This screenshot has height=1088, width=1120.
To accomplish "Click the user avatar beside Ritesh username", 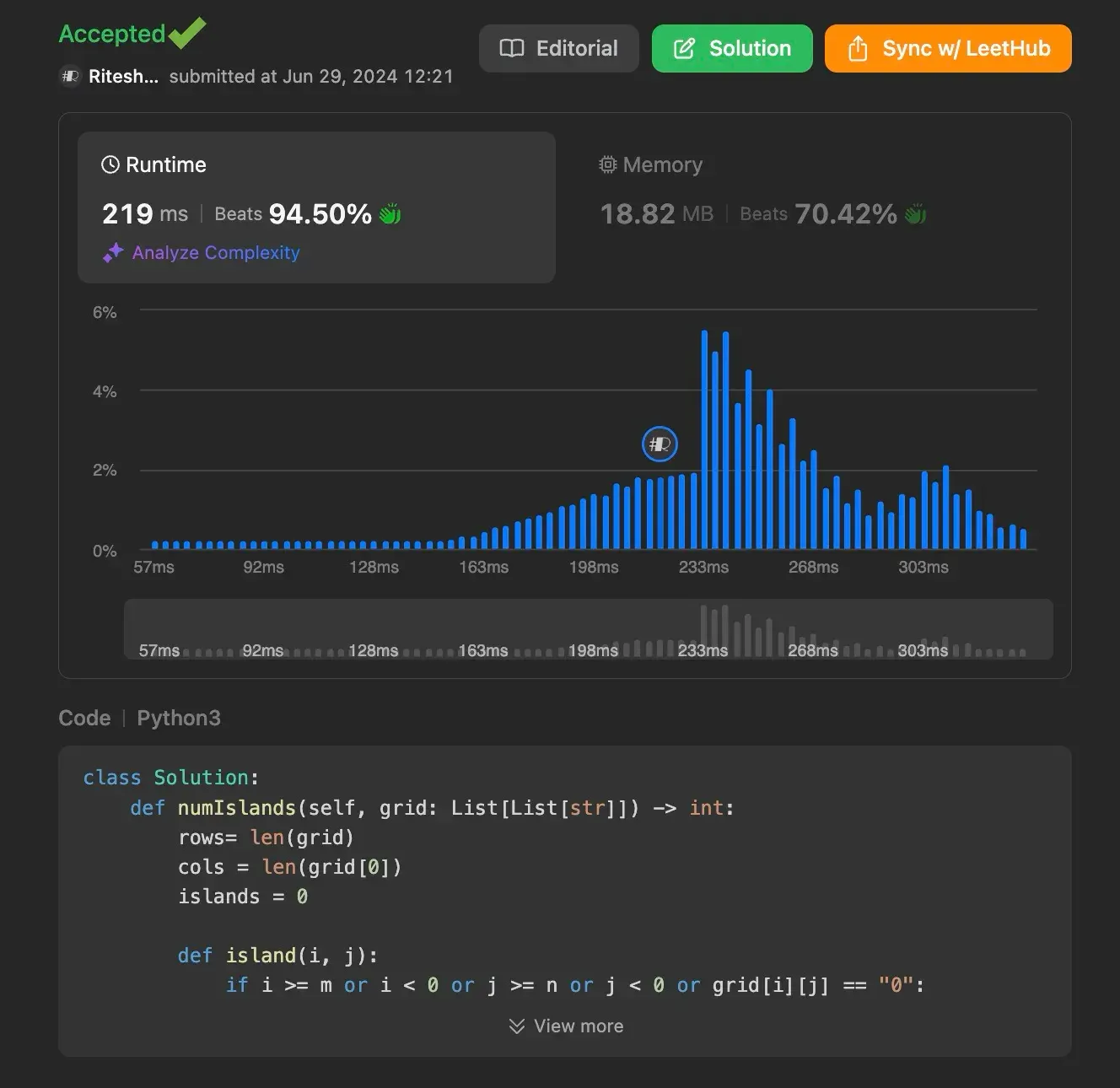I will click(70, 77).
